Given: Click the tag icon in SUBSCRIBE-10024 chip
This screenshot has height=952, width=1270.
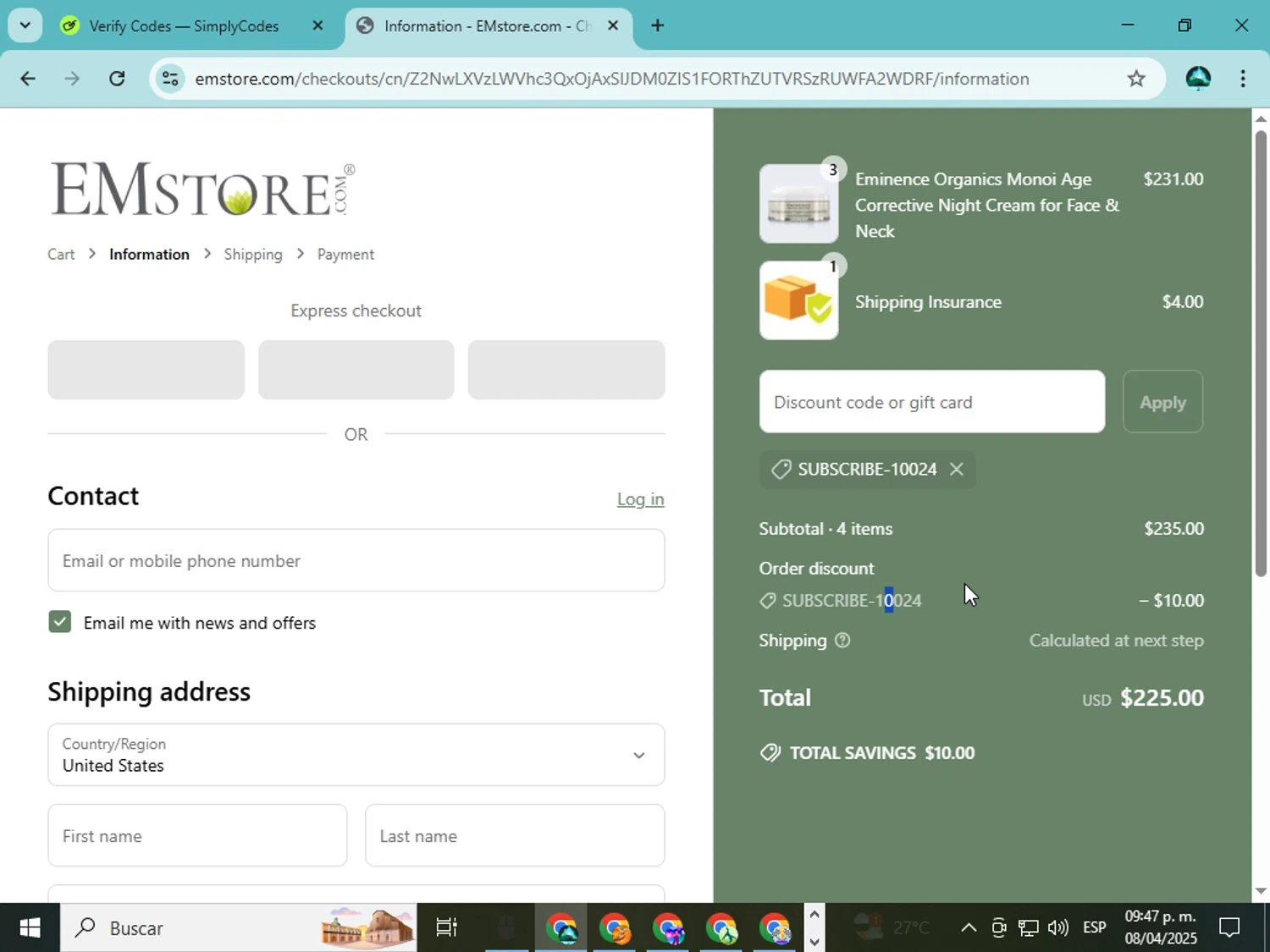Looking at the screenshot, I should tap(781, 469).
